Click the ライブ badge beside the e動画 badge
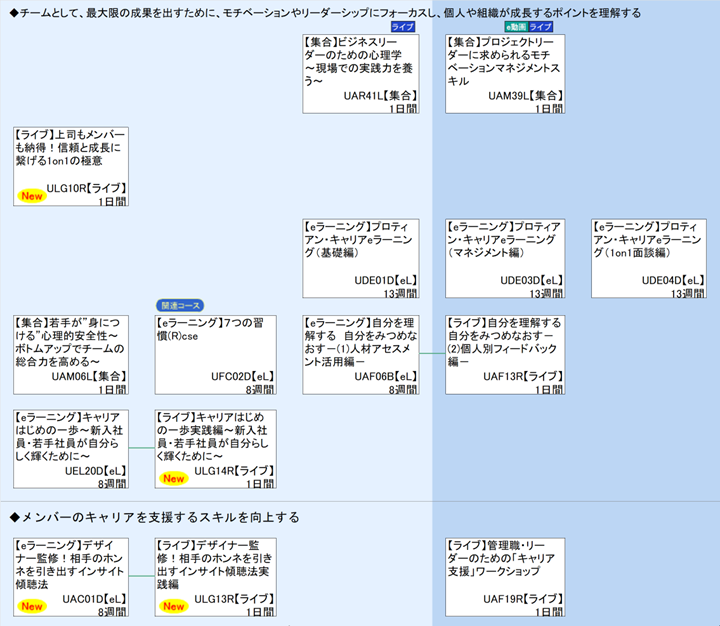 (x=541, y=27)
